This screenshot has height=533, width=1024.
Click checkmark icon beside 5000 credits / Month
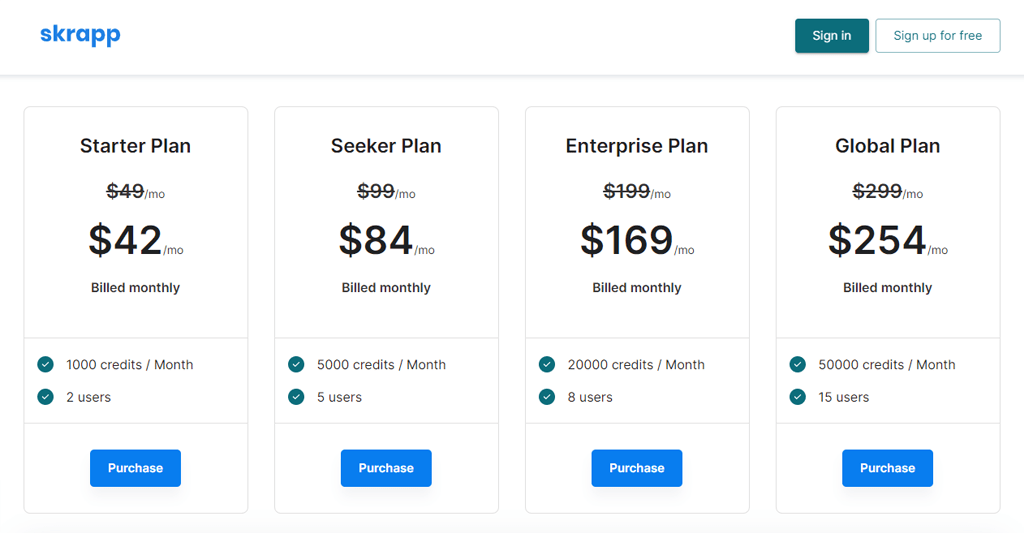click(x=296, y=364)
